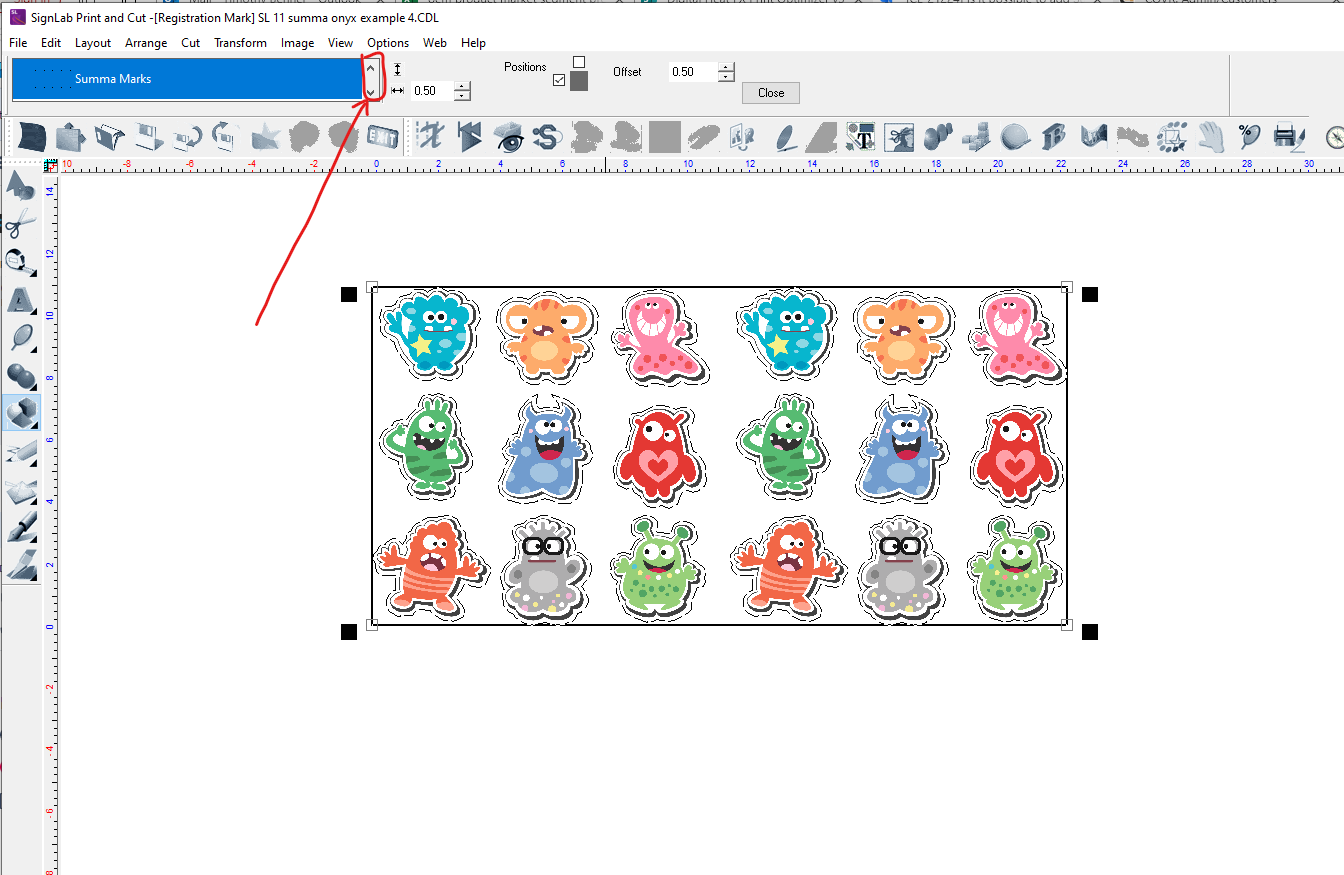Click the Summa Marks dropdown up arrow

pyautogui.click(x=371, y=70)
